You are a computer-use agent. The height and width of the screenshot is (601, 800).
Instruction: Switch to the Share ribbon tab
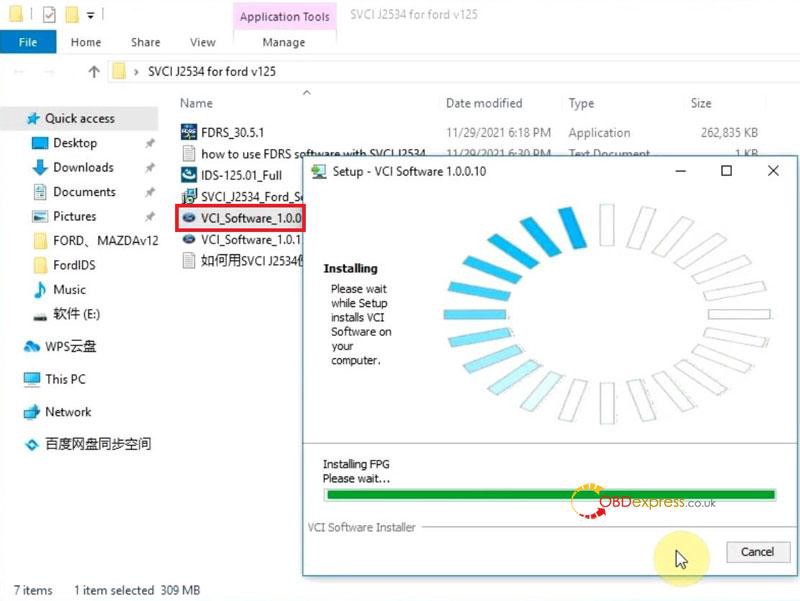coord(145,42)
